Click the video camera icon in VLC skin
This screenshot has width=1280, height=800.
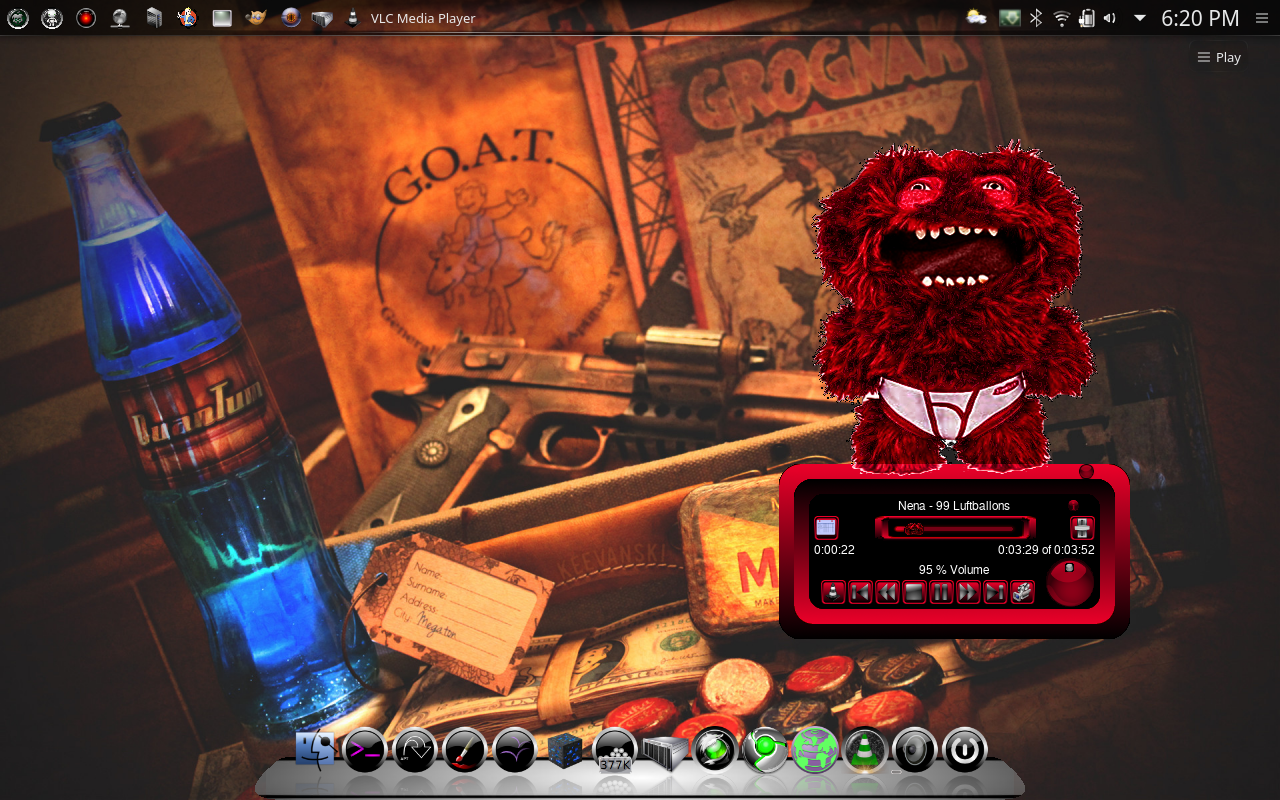coord(1022,592)
